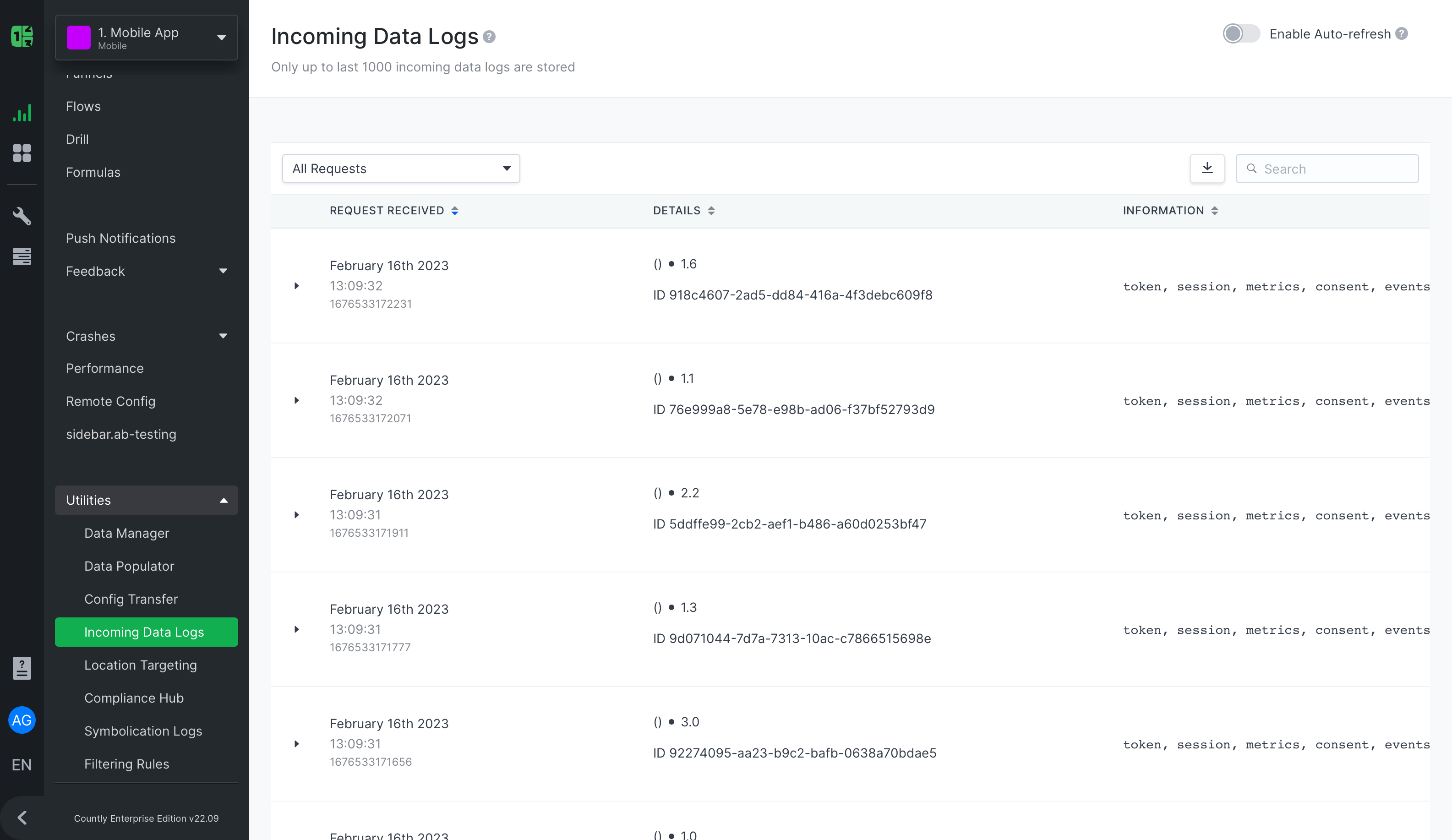This screenshot has height=840, width=1452.
Task: Select the management wrench icon
Action: [x=22, y=215]
